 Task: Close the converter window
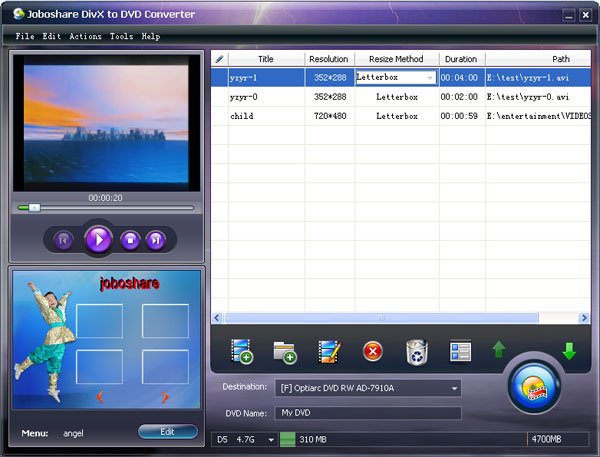click(585, 15)
